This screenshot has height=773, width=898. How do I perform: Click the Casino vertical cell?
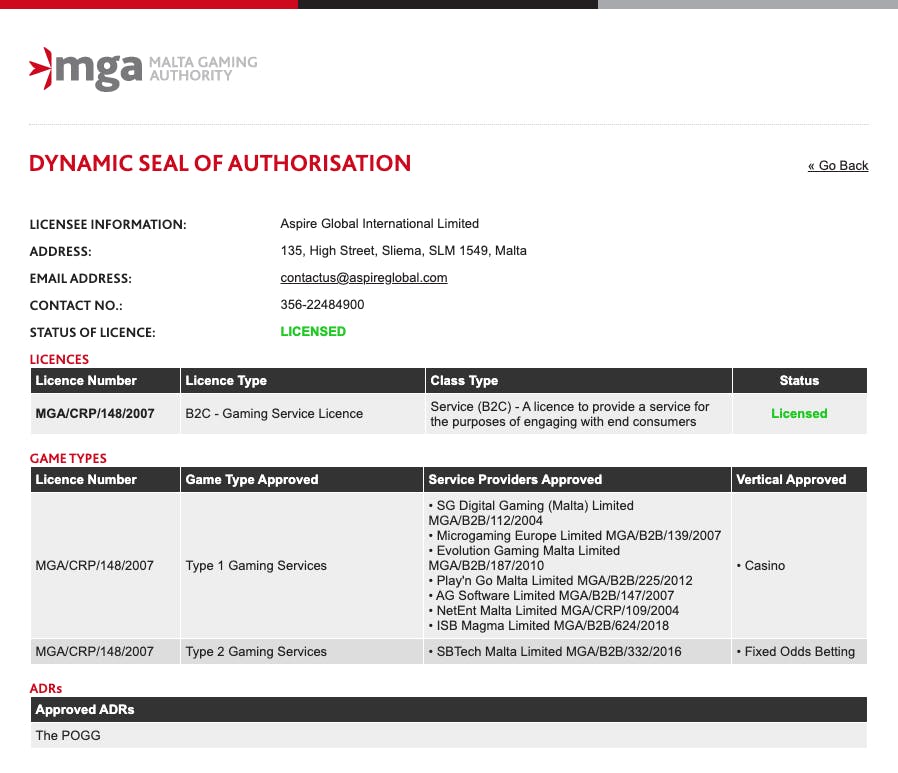tap(799, 566)
